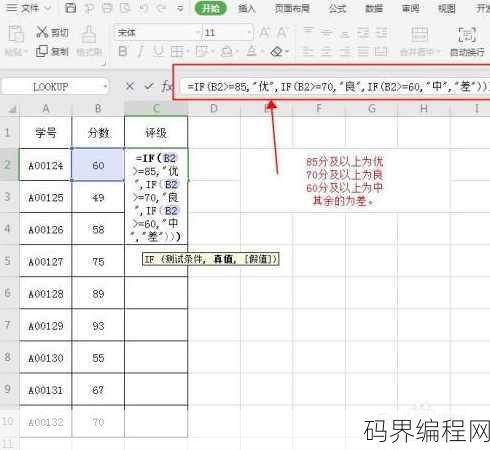
Task: Click the Cut scissors icon
Action: (x=42, y=32)
